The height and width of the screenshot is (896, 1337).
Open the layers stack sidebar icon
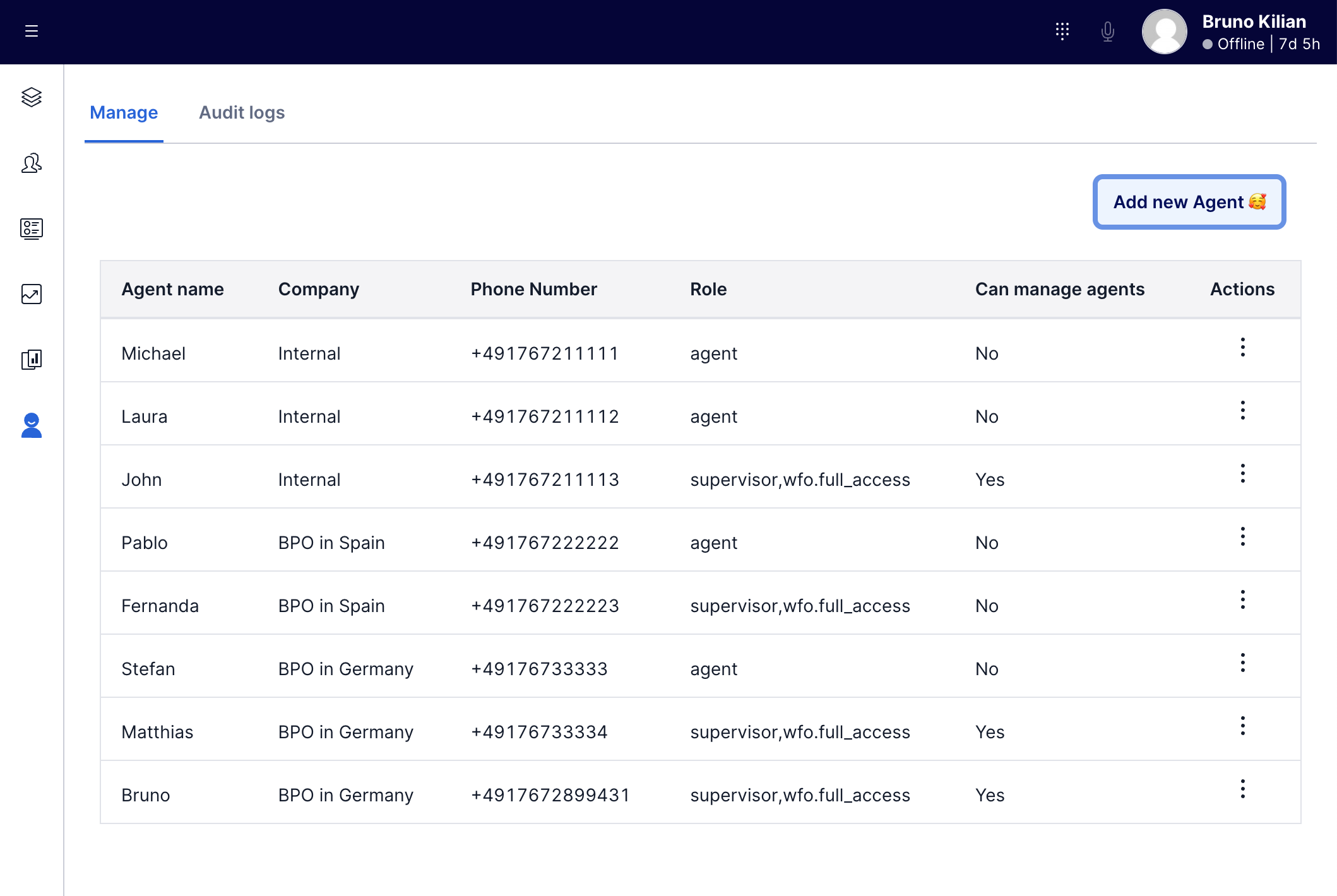pos(32,97)
